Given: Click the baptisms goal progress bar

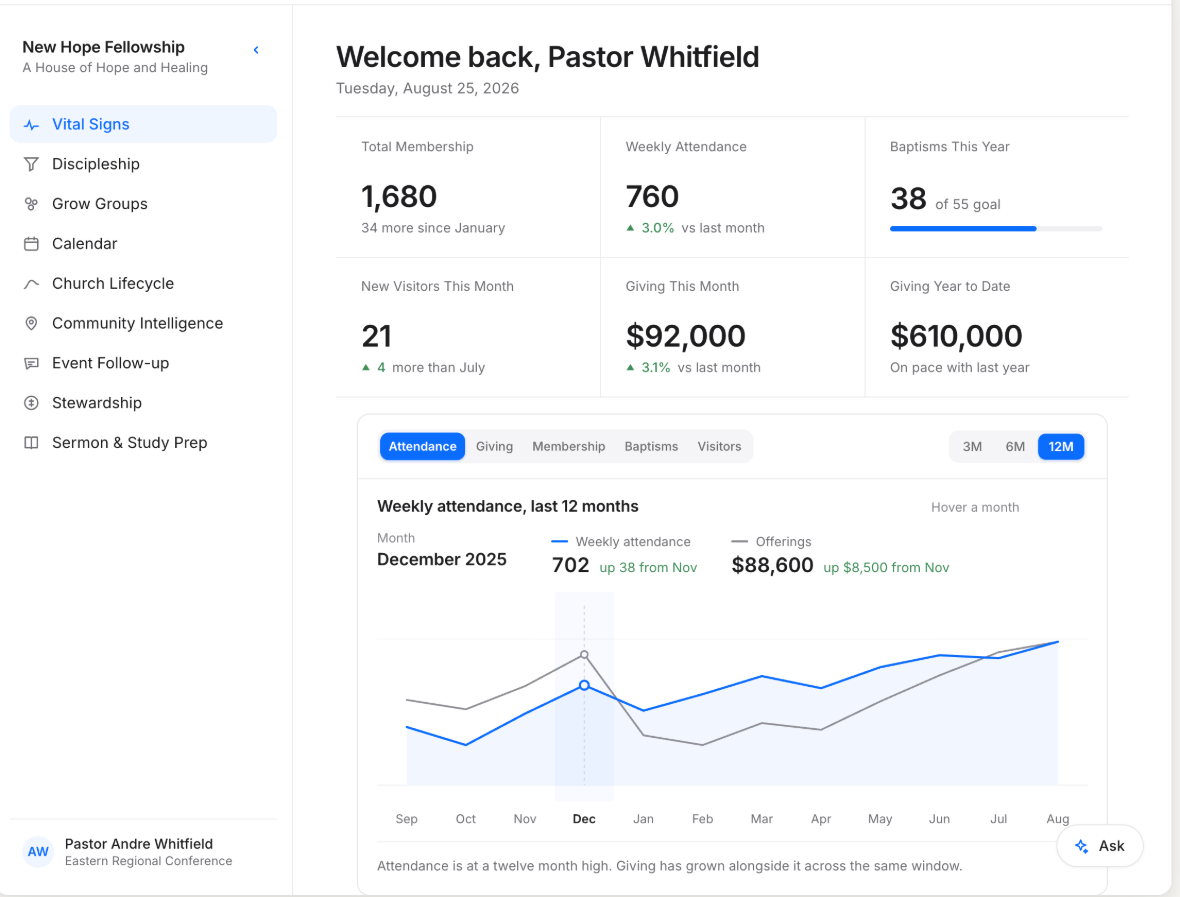Looking at the screenshot, I should 996,229.
